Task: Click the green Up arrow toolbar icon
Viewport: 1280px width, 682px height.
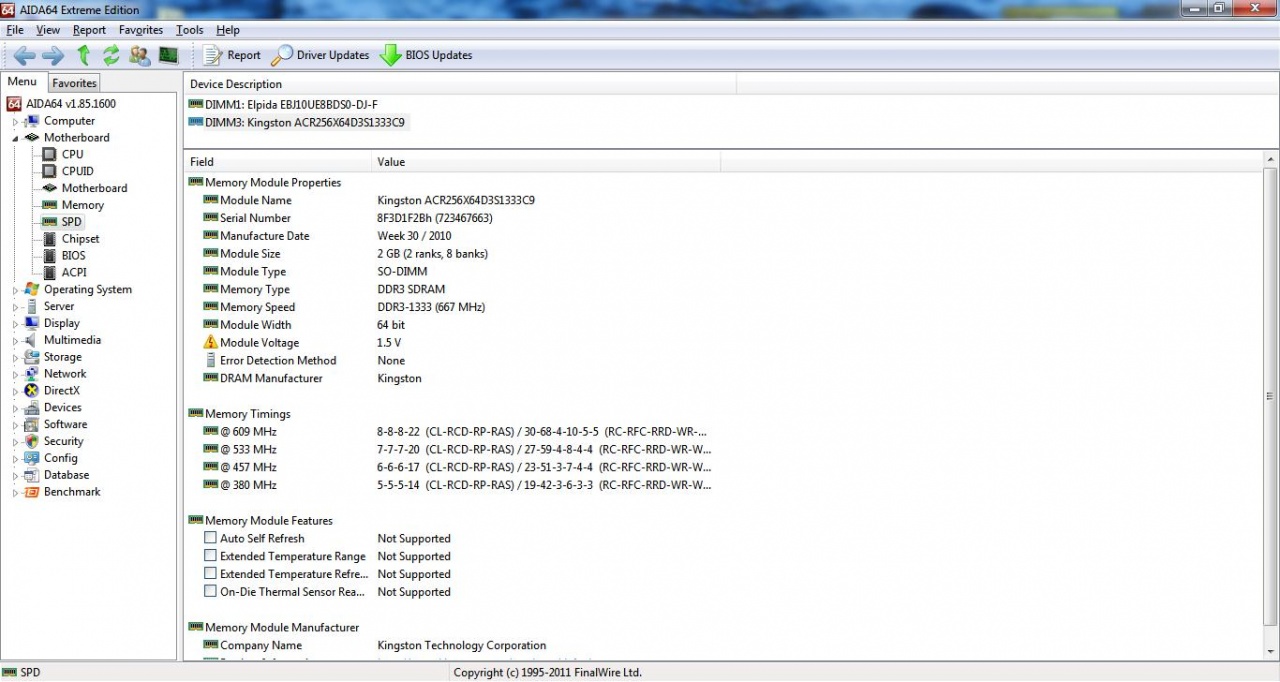Action: pos(84,55)
